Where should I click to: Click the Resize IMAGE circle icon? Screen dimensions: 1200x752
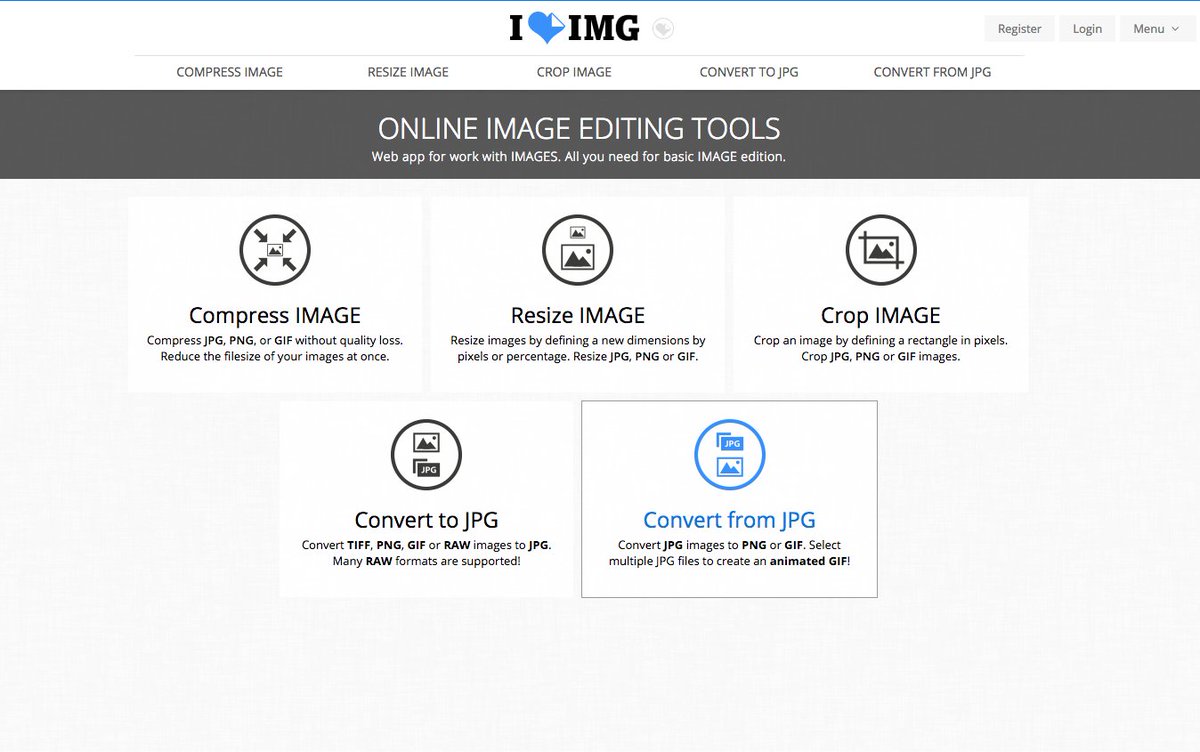coord(577,250)
